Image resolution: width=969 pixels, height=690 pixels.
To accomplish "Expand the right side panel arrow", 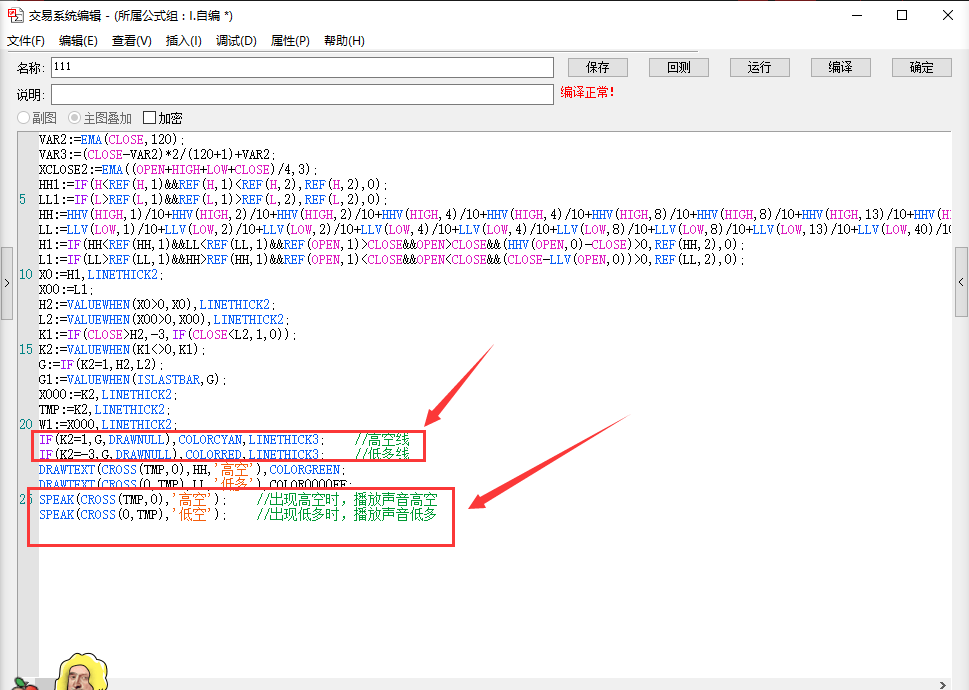I will coord(961,283).
